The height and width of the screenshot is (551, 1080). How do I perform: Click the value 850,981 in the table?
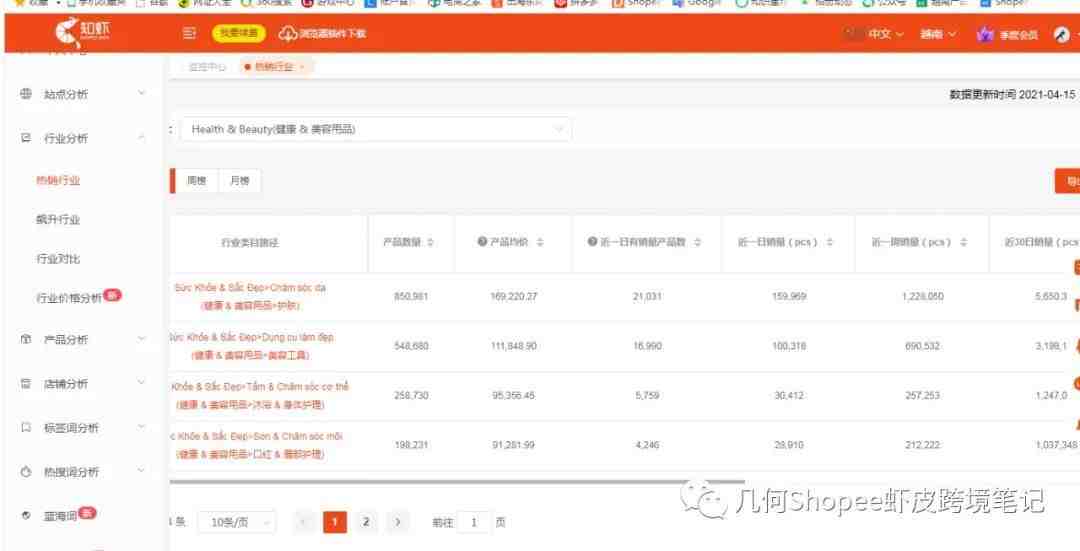(x=411, y=296)
